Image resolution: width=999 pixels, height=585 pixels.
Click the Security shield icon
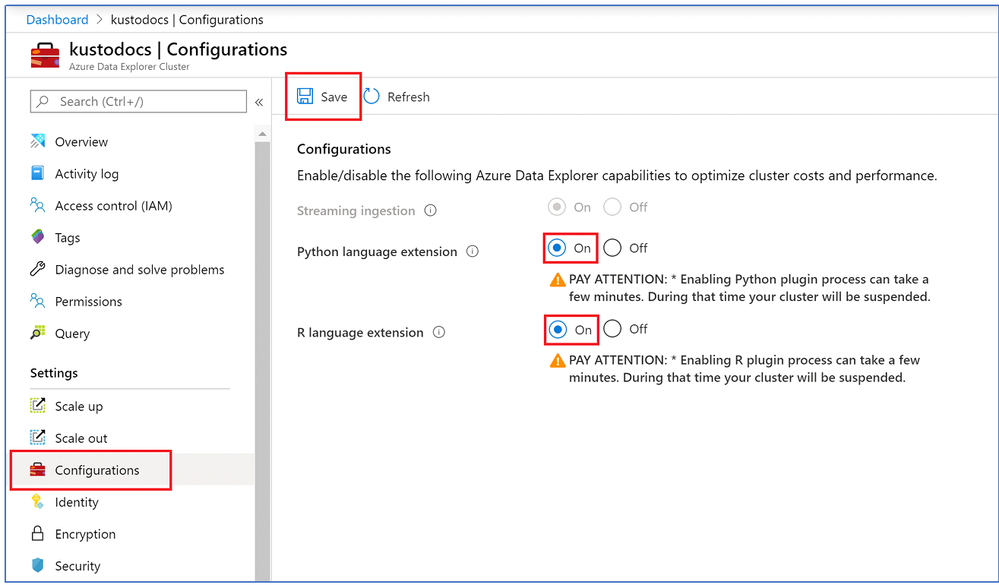coord(38,566)
